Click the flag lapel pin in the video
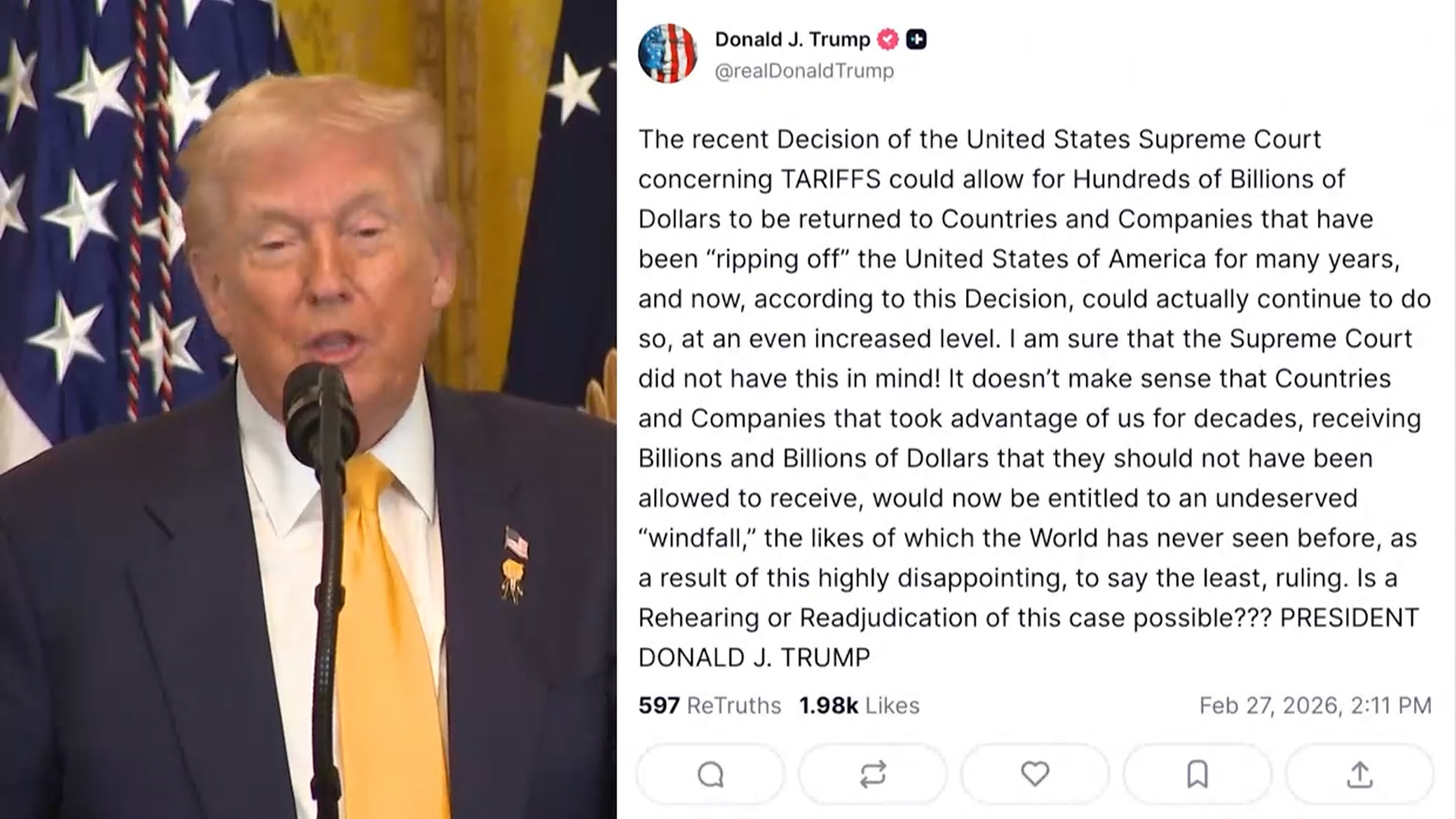The image size is (1456, 819). click(x=516, y=543)
